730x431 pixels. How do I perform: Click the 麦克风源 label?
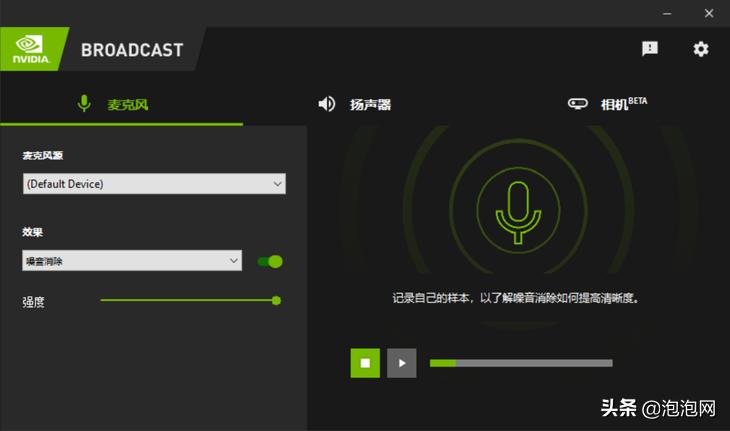point(43,155)
